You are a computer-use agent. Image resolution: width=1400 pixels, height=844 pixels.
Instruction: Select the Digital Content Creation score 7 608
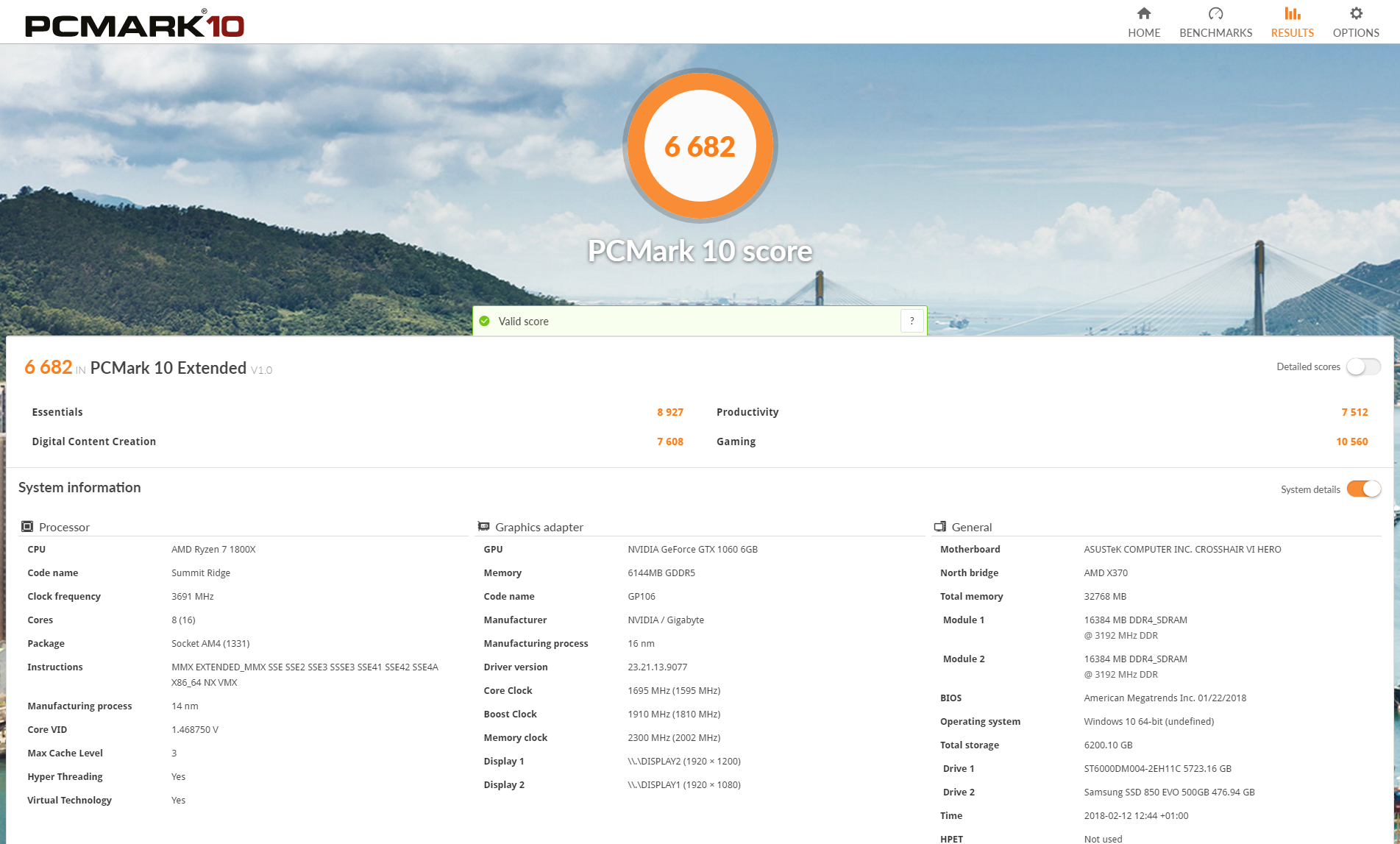click(x=669, y=441)
